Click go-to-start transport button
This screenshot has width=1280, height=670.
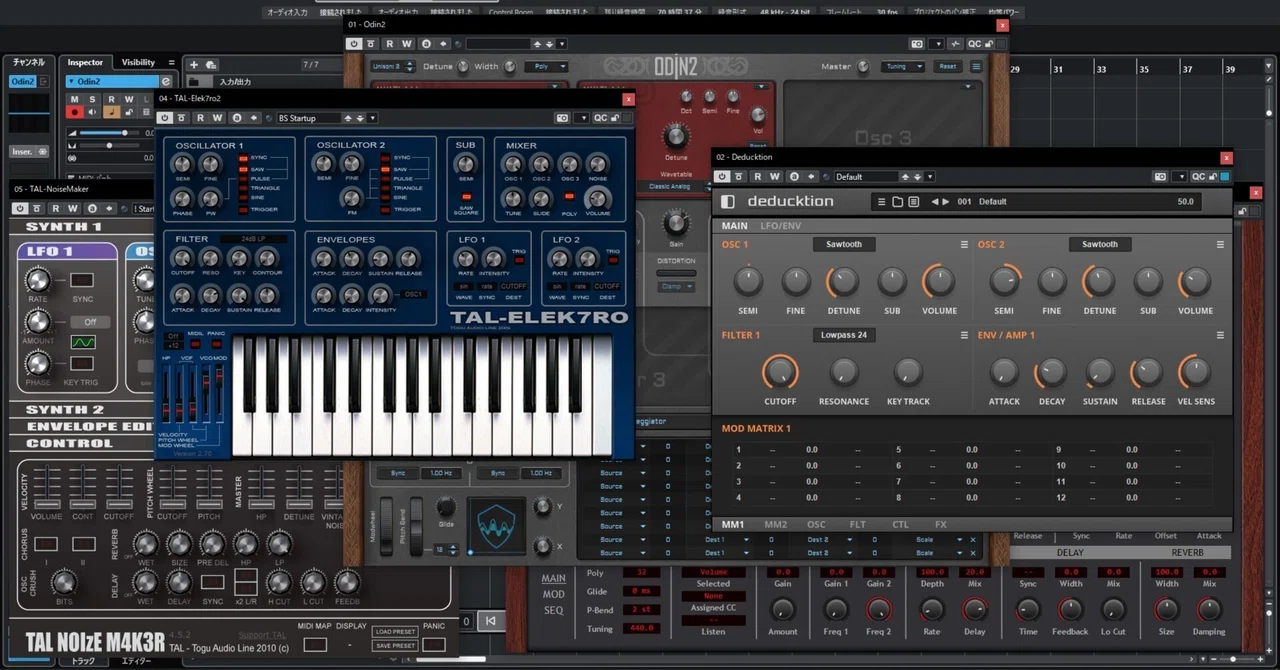(490, 621)
